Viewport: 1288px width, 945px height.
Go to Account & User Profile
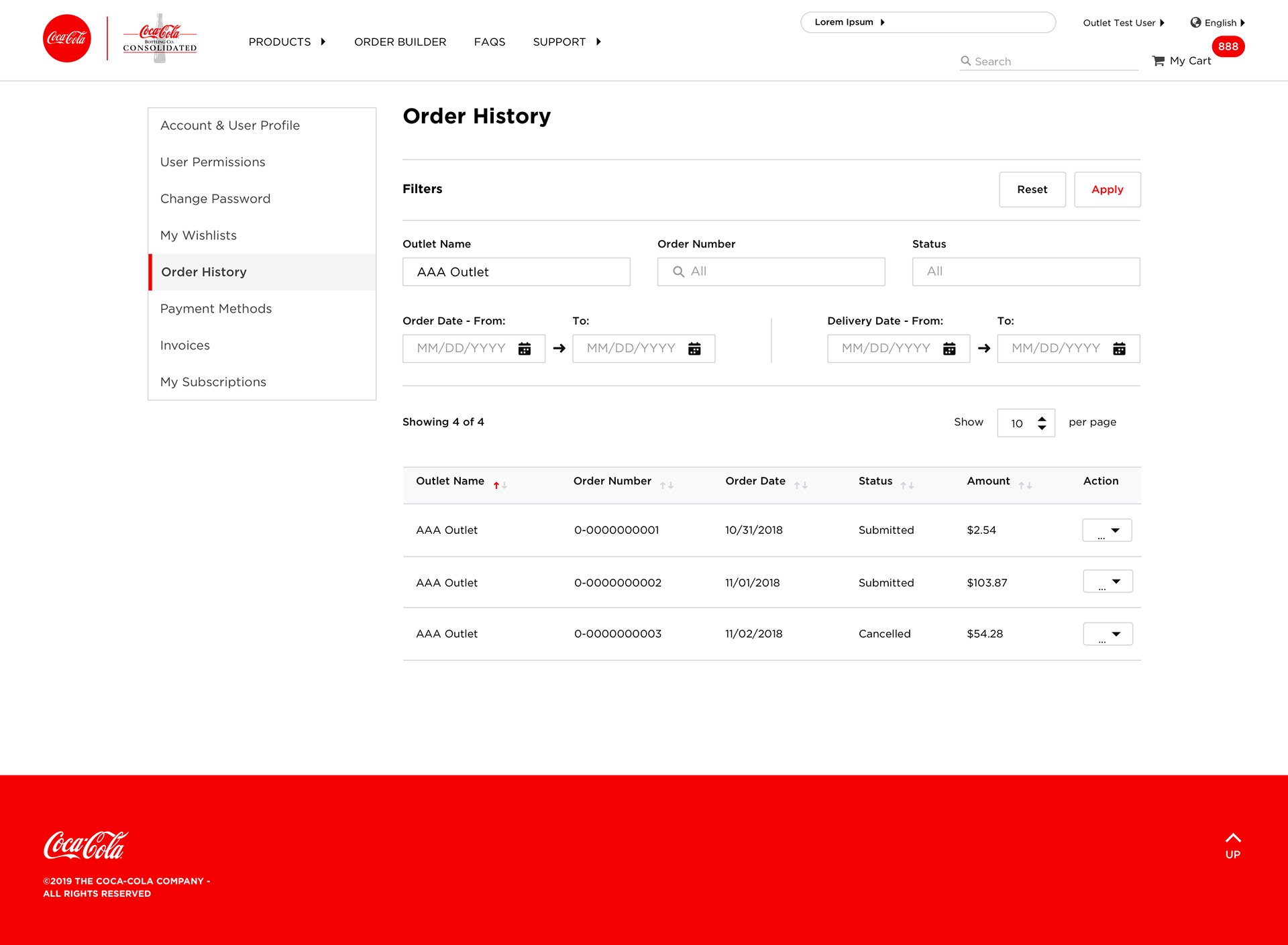[x=262, y=125]
